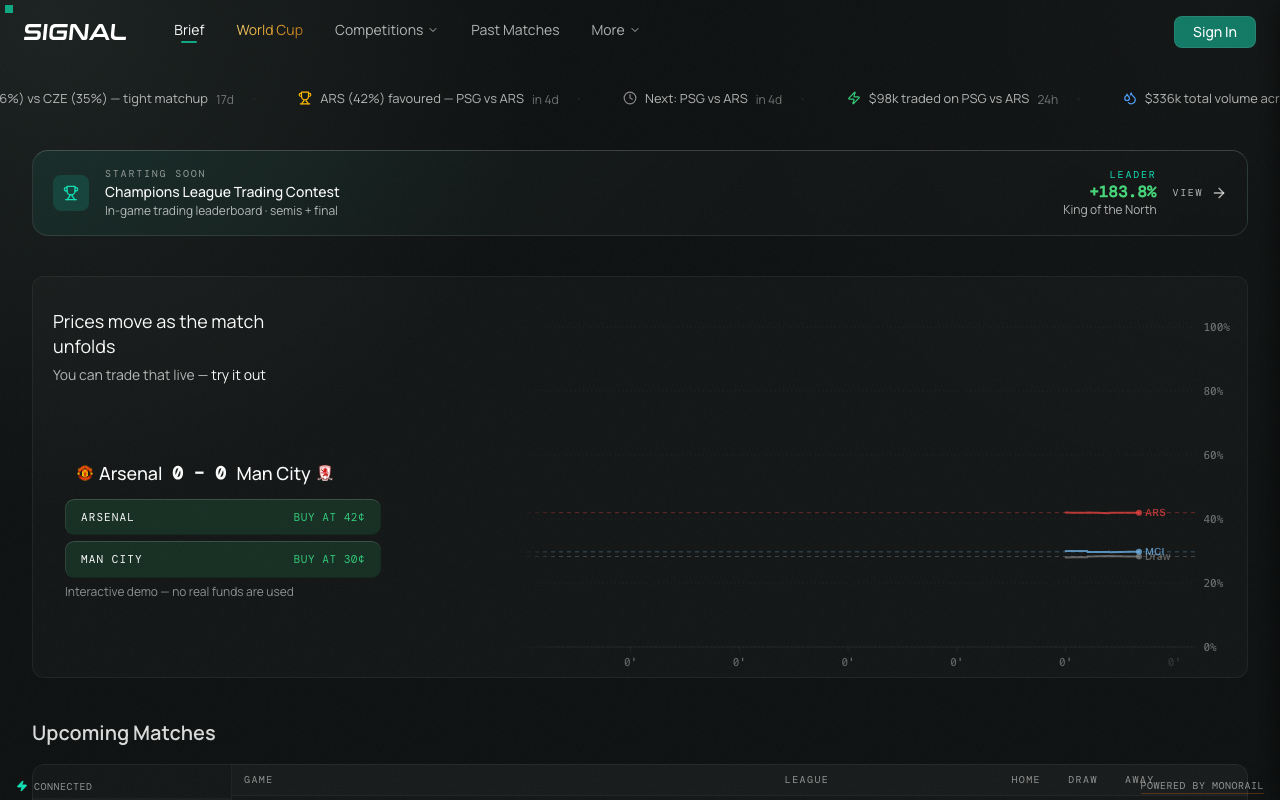The height and width of the screenshot is (800, 1280).
Task: Open the World Cup tab
Action: [x=269, y=30]
